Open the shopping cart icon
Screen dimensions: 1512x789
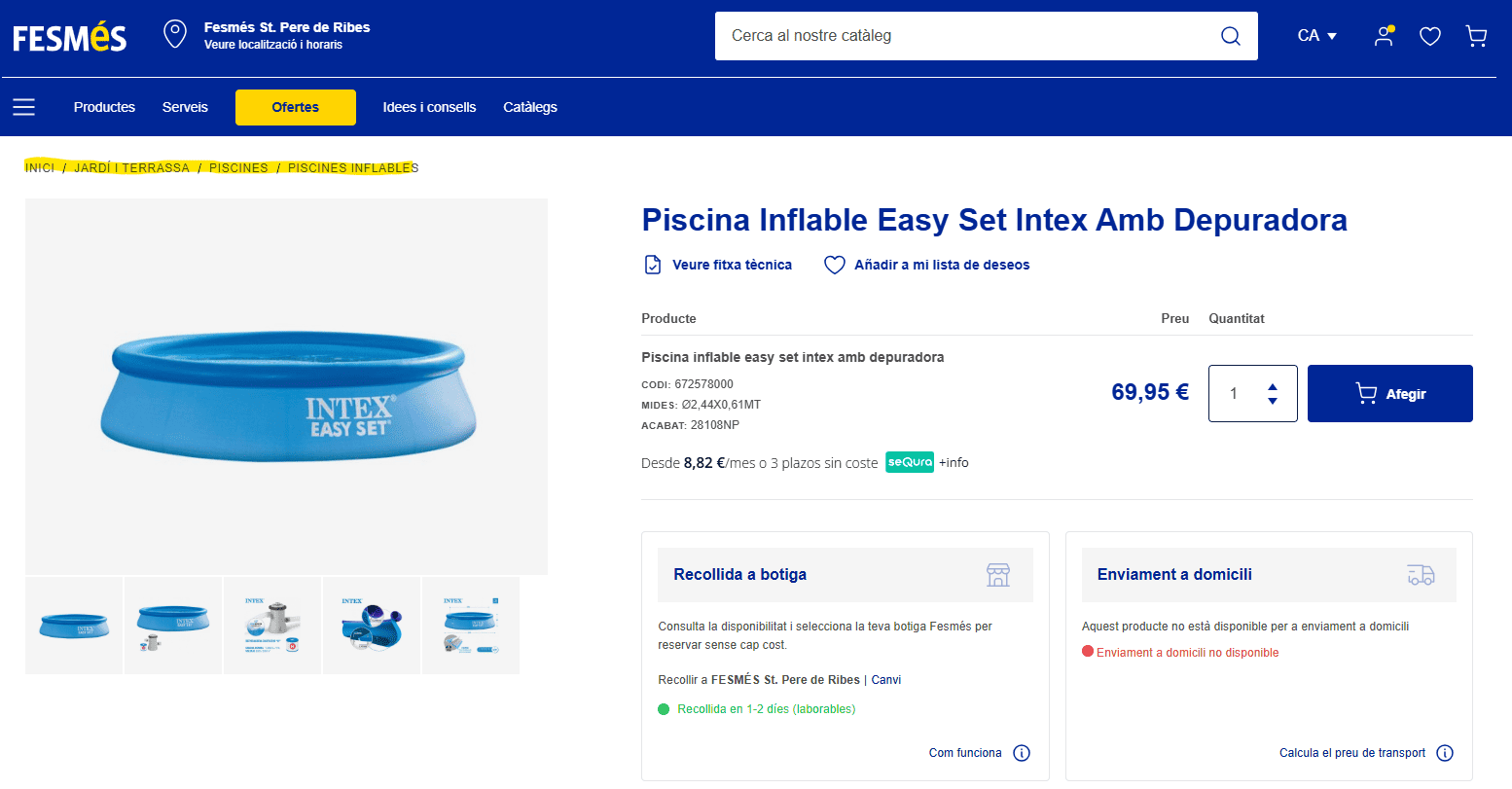[x=1476, y=36]
